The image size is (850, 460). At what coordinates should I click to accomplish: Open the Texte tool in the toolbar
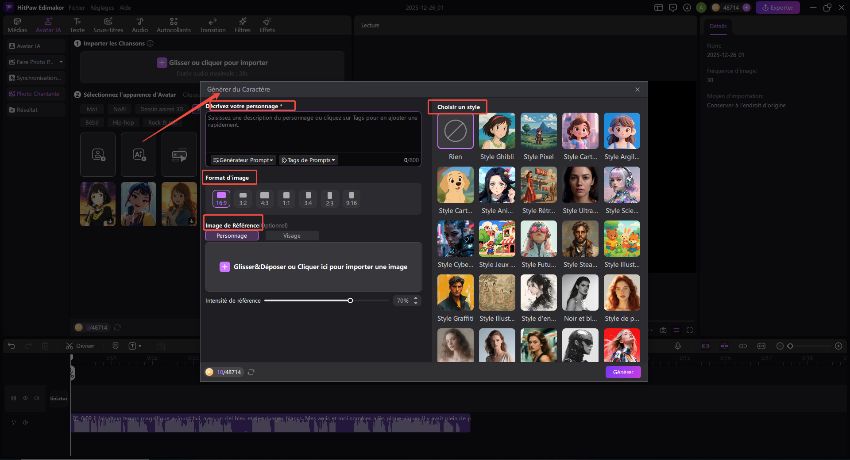(x=78, y=25)
